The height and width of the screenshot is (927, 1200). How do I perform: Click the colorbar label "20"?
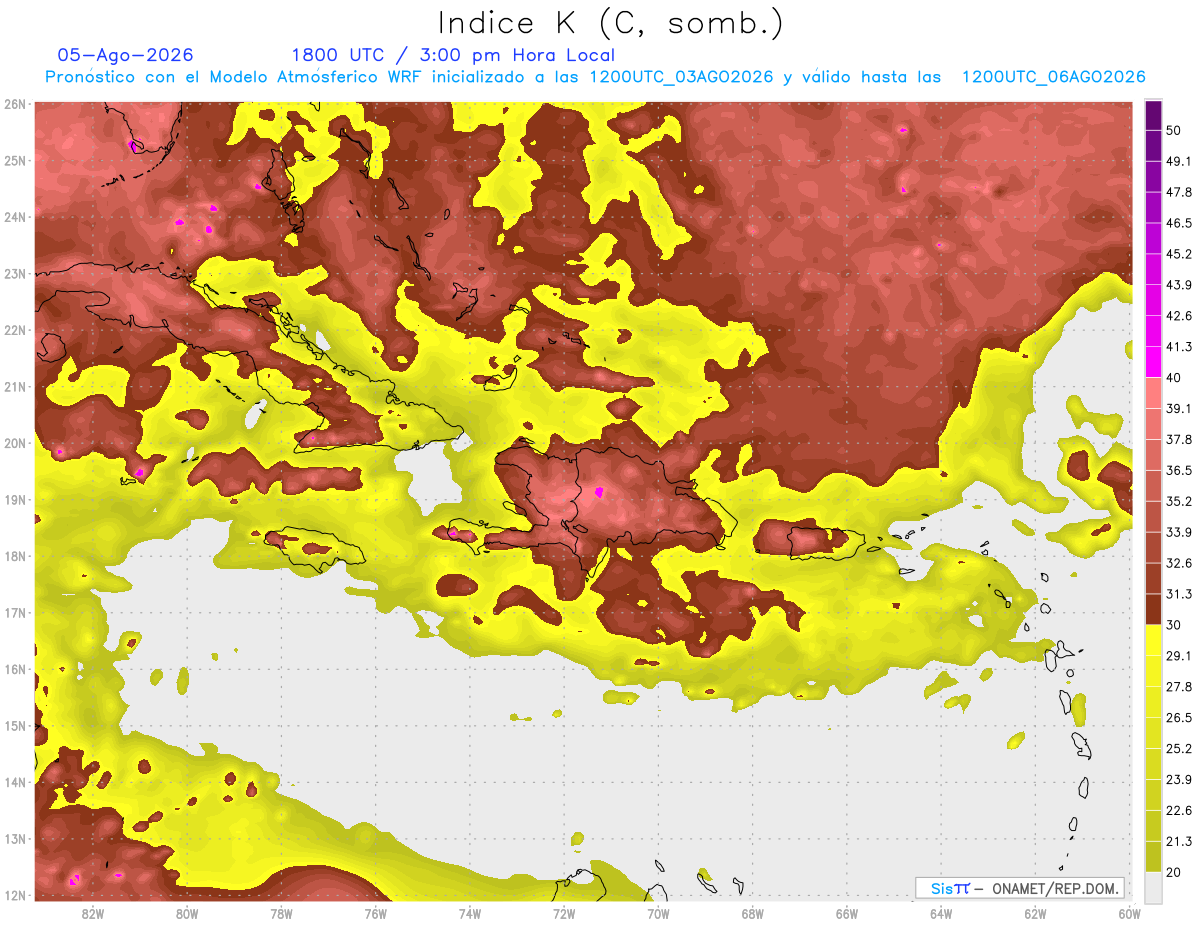(1174, 873)
